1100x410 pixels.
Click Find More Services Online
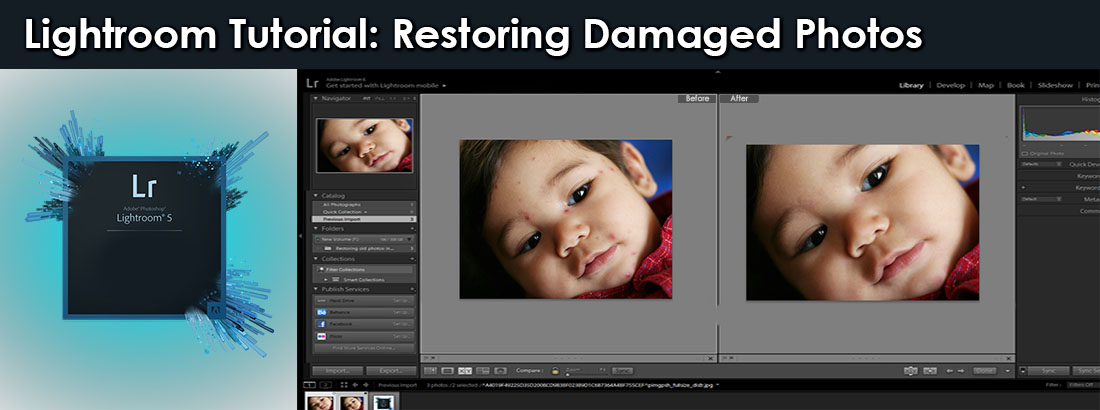[363, 348]
